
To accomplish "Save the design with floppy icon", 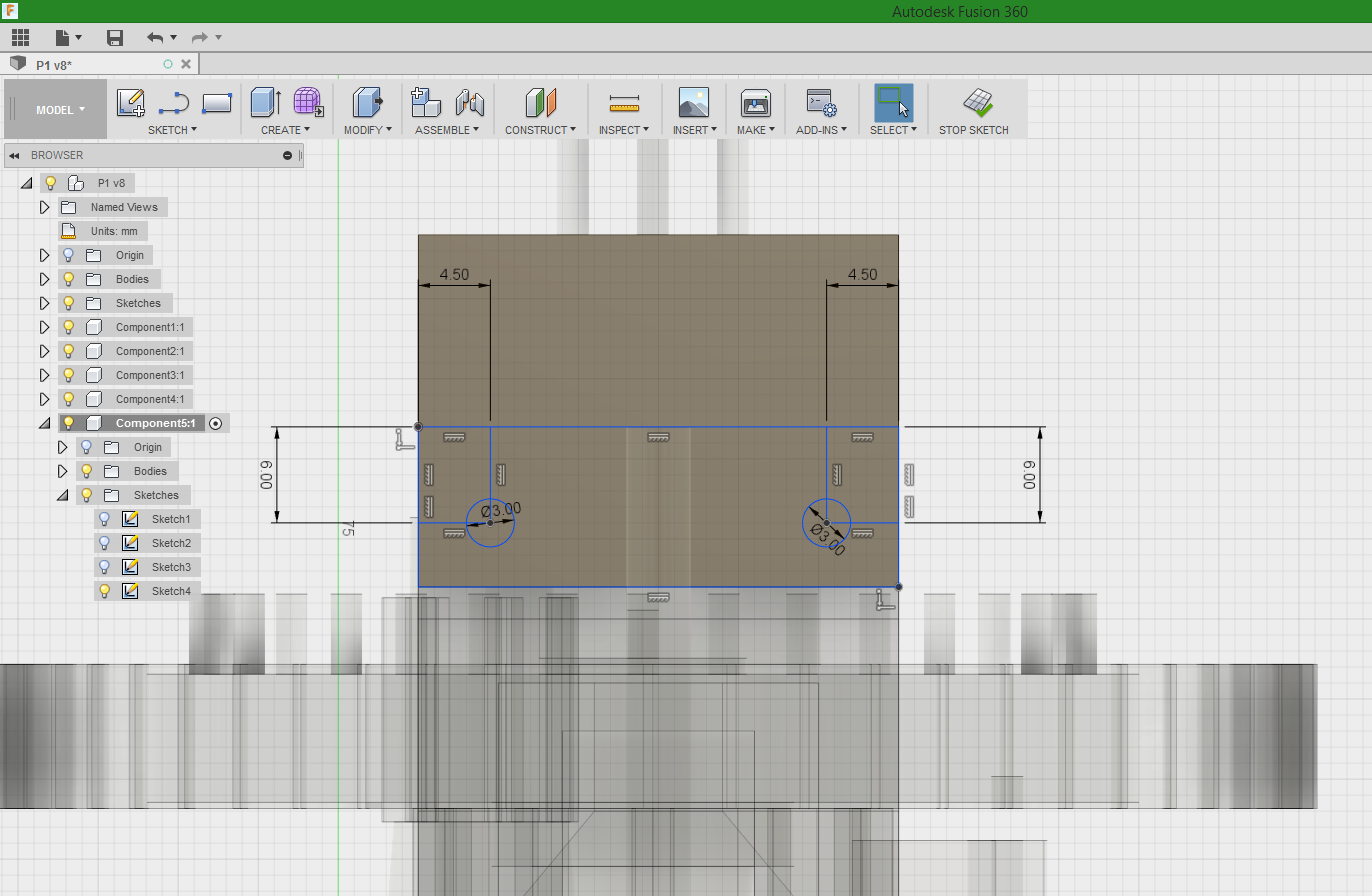I will pyautogui.click(x=115, y=38).
